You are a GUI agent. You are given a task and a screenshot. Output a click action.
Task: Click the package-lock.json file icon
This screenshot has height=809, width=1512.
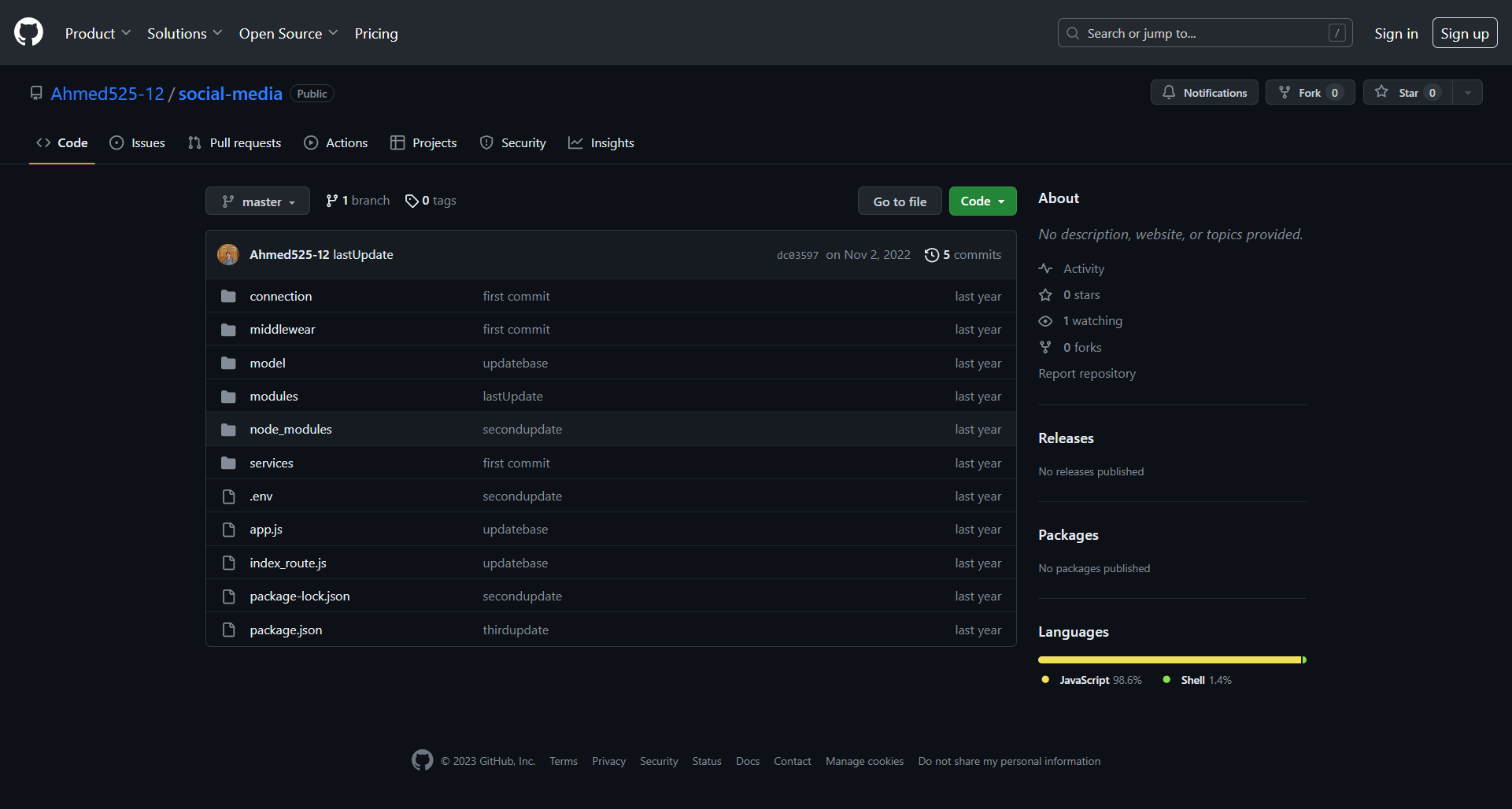tap(228, 596)
